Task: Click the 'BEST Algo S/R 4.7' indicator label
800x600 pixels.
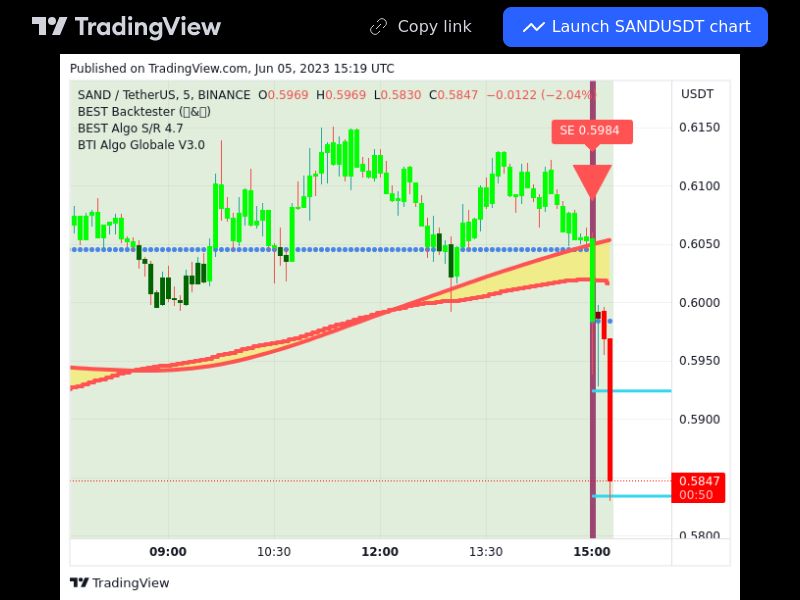Action: click(130, 128)
